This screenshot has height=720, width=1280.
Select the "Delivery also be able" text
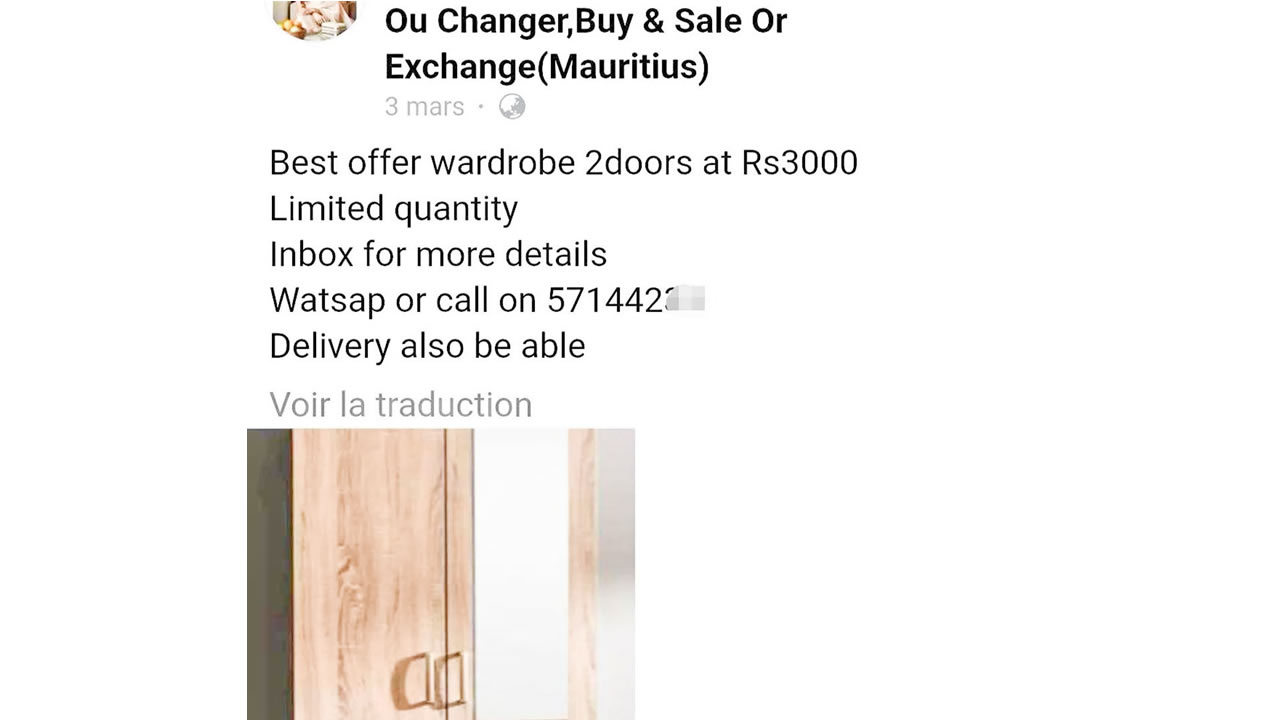427,346
